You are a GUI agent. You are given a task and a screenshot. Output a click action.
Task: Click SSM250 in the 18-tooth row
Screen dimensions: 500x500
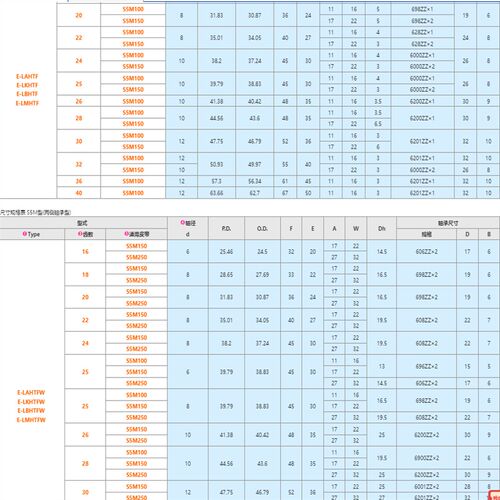(x=137, y=280)
